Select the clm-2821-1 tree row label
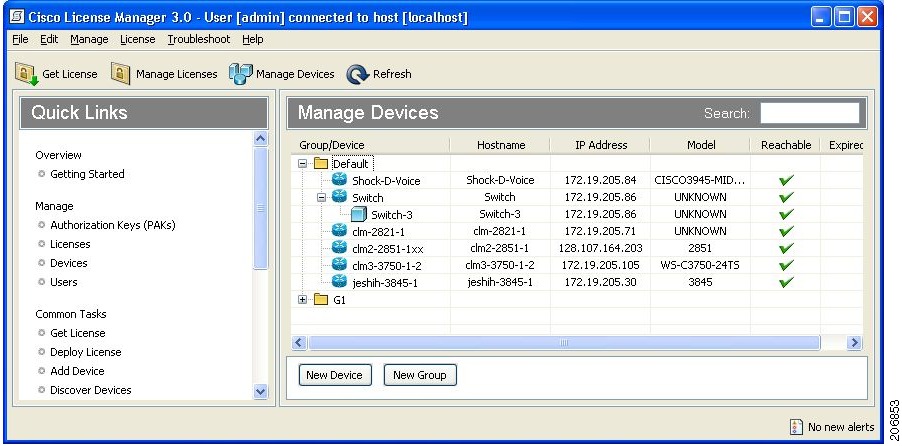902x446 pixels. (x=379, y=231)
